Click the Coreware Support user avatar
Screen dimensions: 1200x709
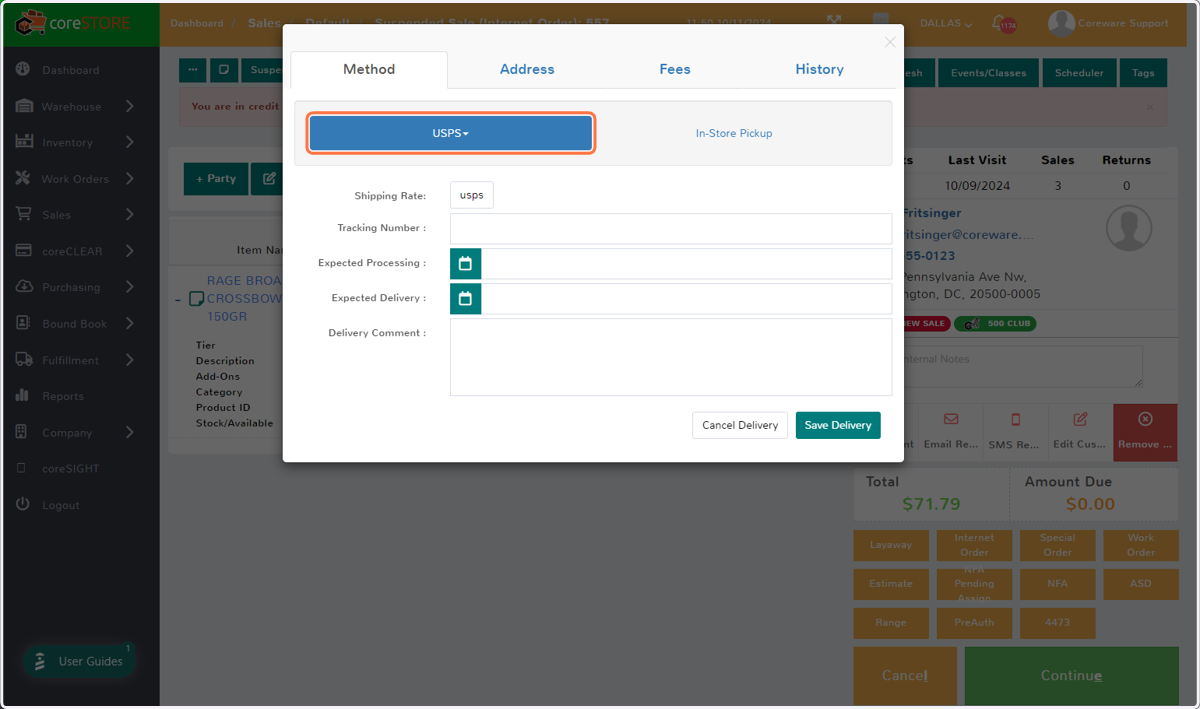1061,23
